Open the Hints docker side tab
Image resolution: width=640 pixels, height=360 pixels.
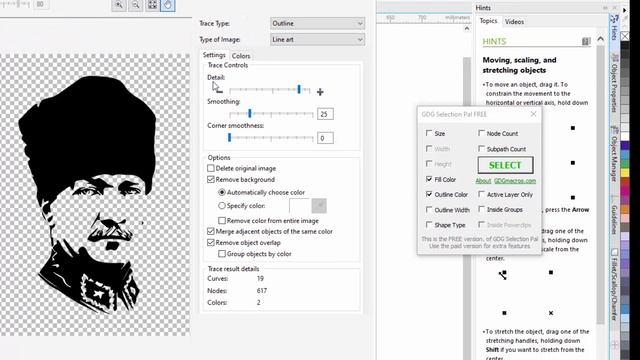614,27
